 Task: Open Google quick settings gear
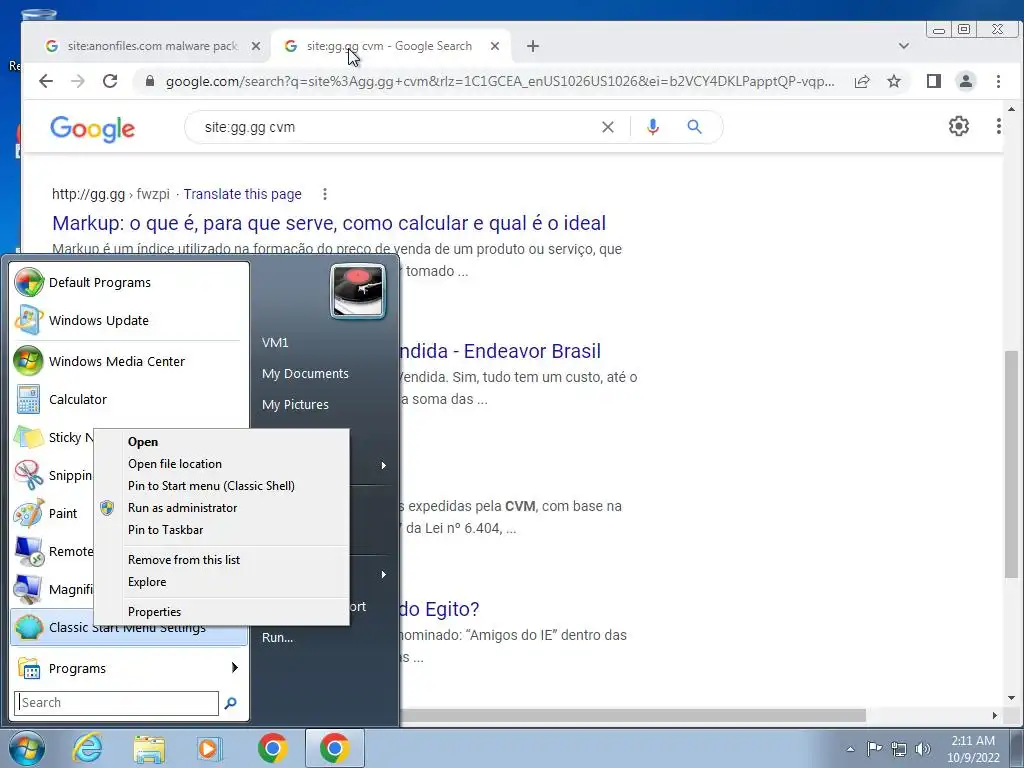958,126
